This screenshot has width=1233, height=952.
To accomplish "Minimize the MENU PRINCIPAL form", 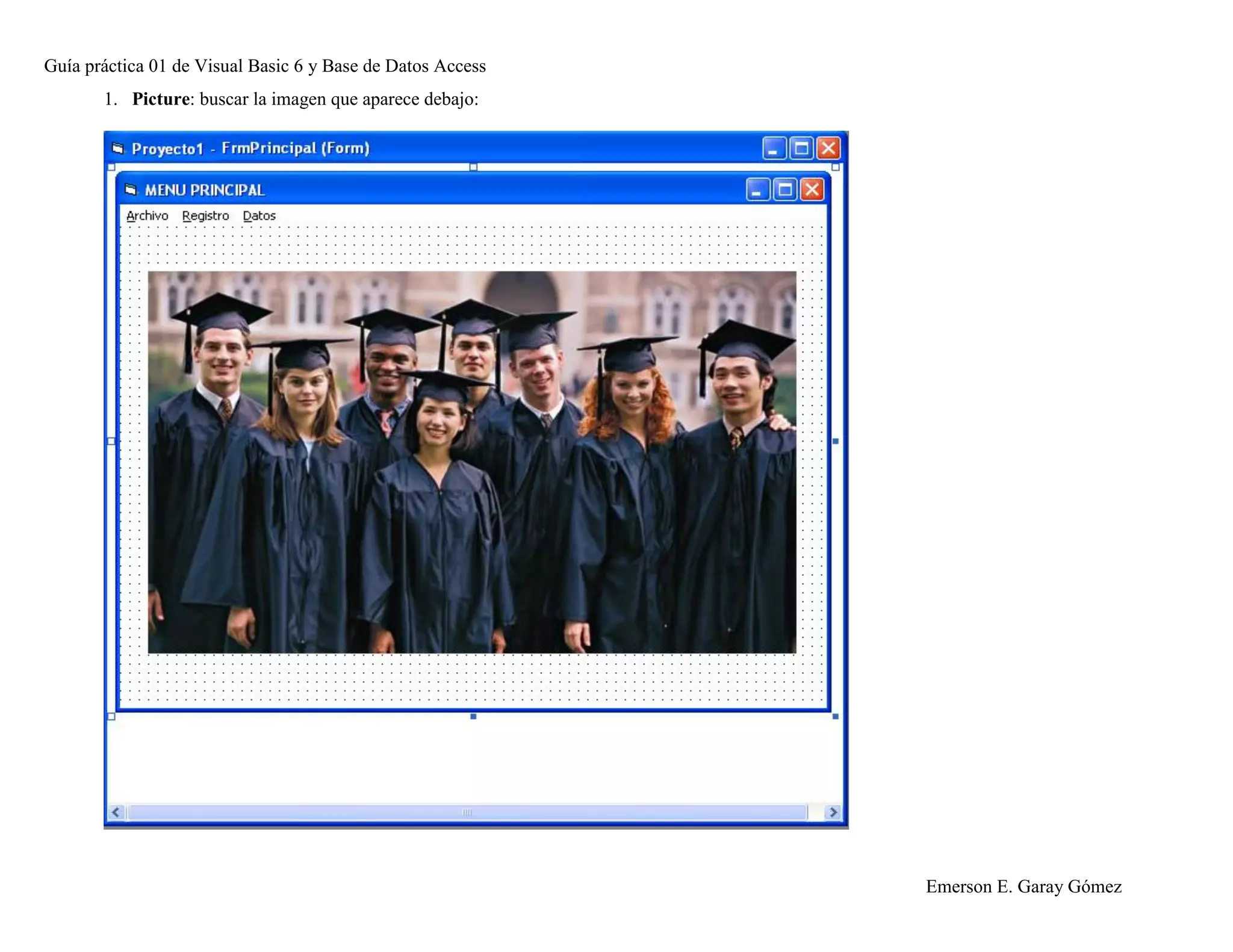I will [x=757, y=190].
